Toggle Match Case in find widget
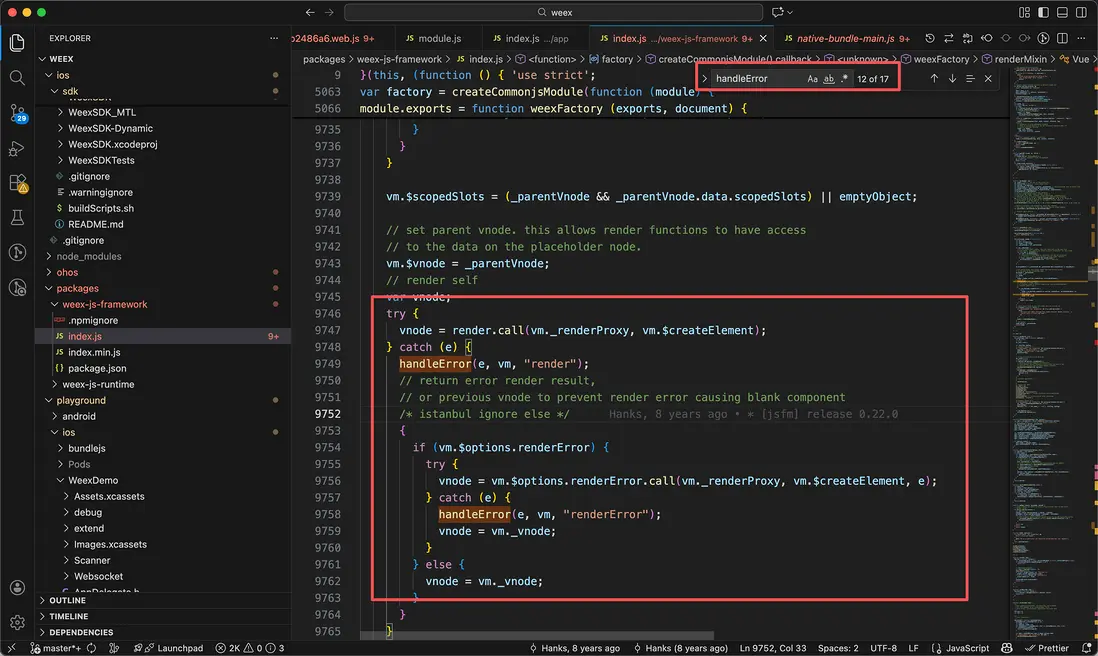This screenshot has width=1098, height=656. [812, 78]
